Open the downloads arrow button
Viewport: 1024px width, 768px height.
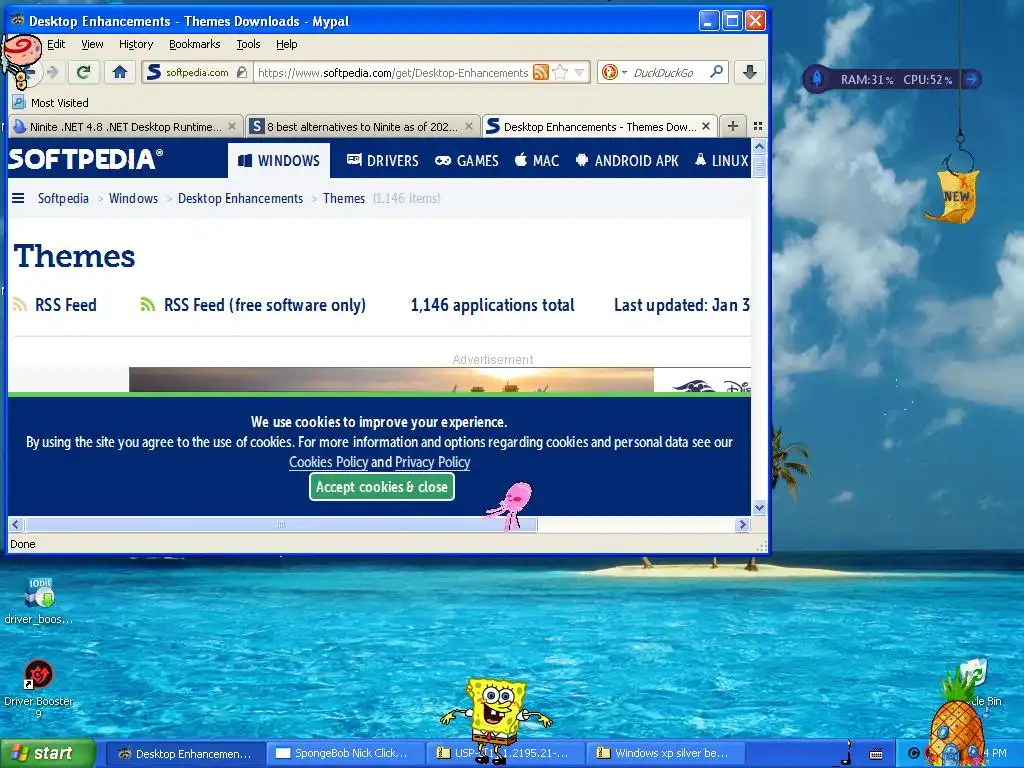point(750,72)
